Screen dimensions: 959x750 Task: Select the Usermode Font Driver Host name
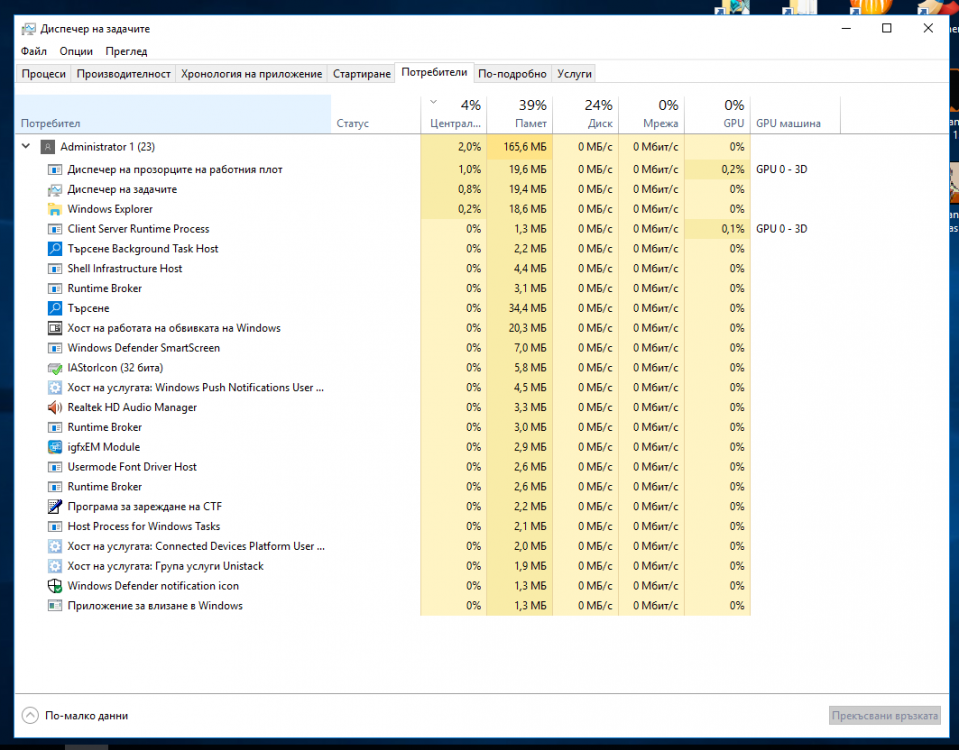(x=132, y=467)
